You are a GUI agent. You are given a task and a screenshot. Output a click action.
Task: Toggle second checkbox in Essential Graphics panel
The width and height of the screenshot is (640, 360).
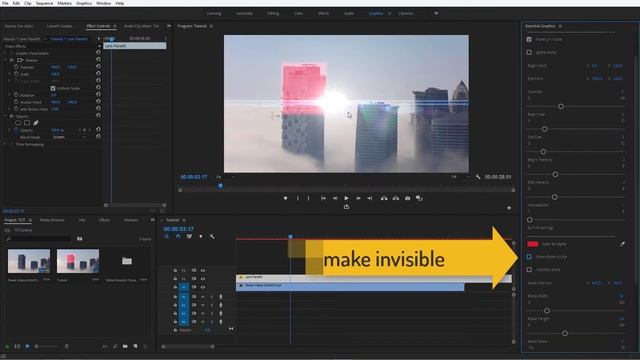pyautogui.click(x=529, y=52)
